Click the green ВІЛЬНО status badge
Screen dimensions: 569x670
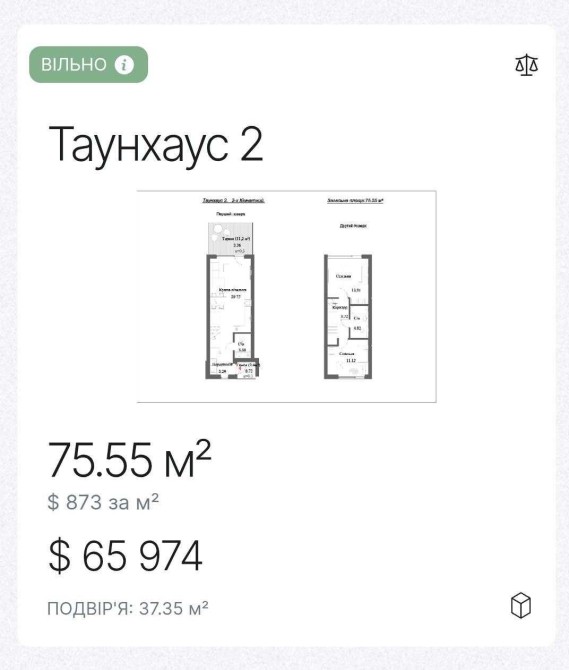88,65
